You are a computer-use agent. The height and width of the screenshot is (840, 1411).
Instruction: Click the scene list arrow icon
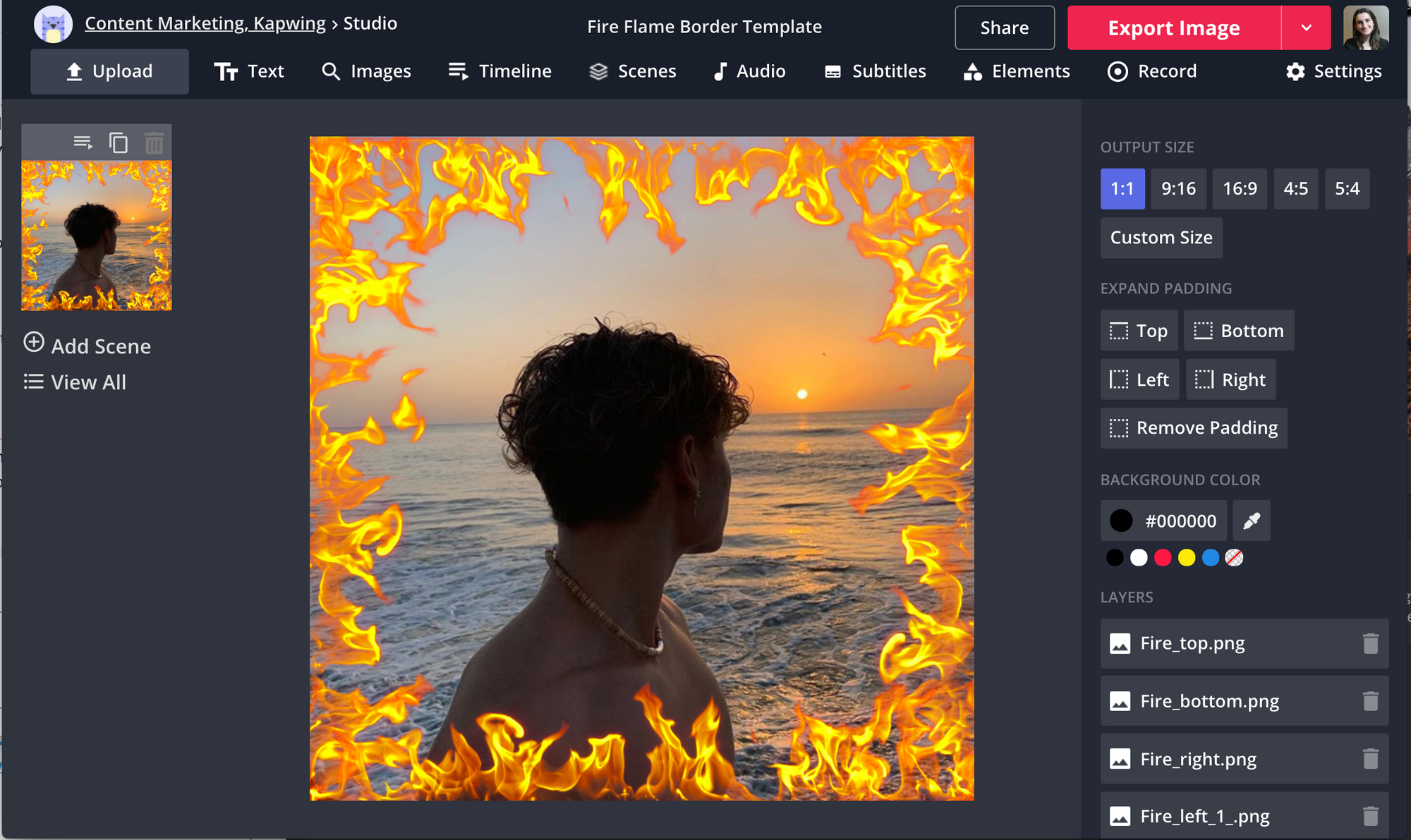(83, 143)
